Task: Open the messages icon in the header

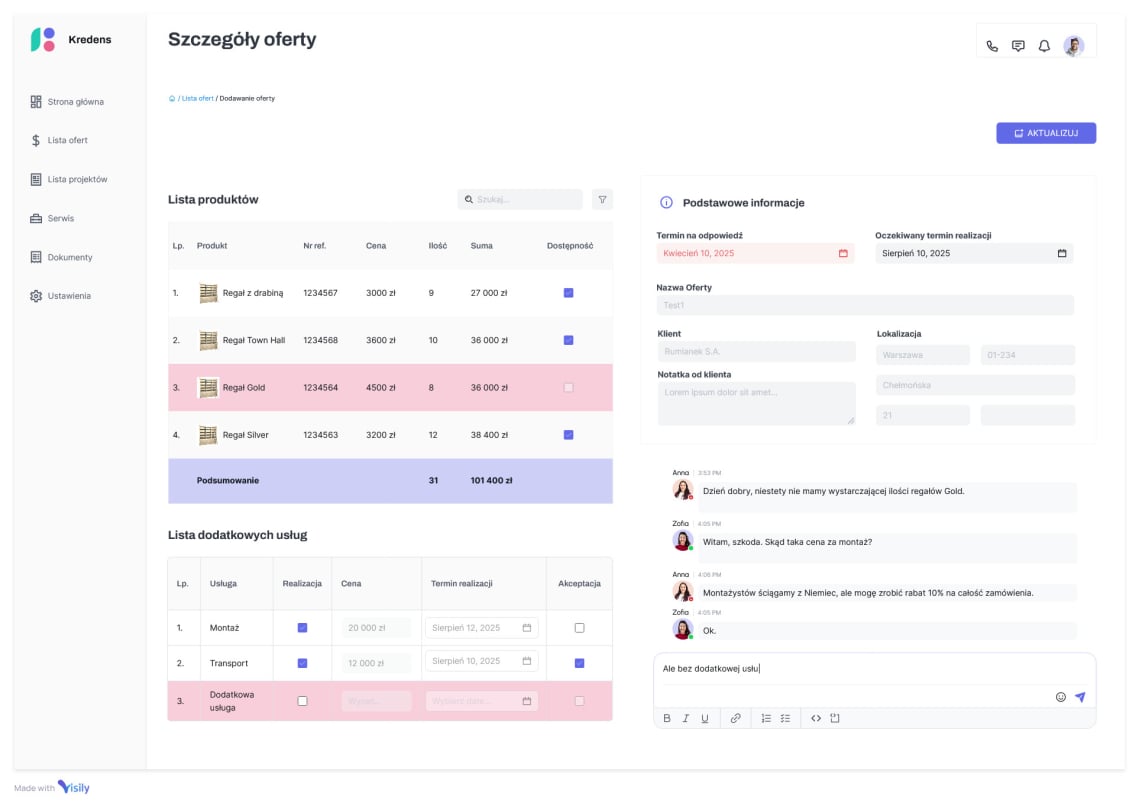Action: (1018, 46)
